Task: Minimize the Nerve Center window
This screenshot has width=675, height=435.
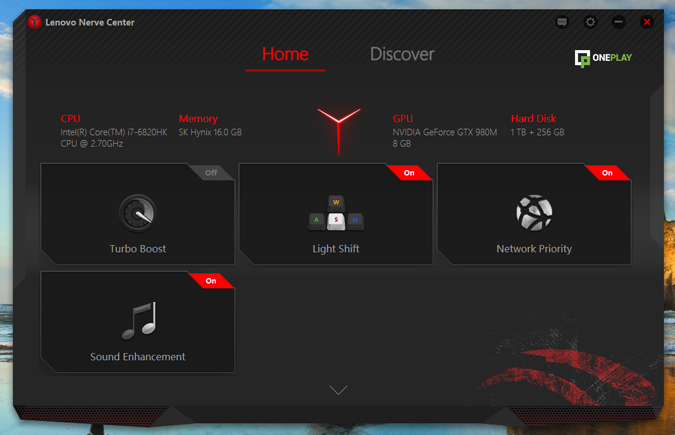Action: pyautogui.click(x=619, y=22)
